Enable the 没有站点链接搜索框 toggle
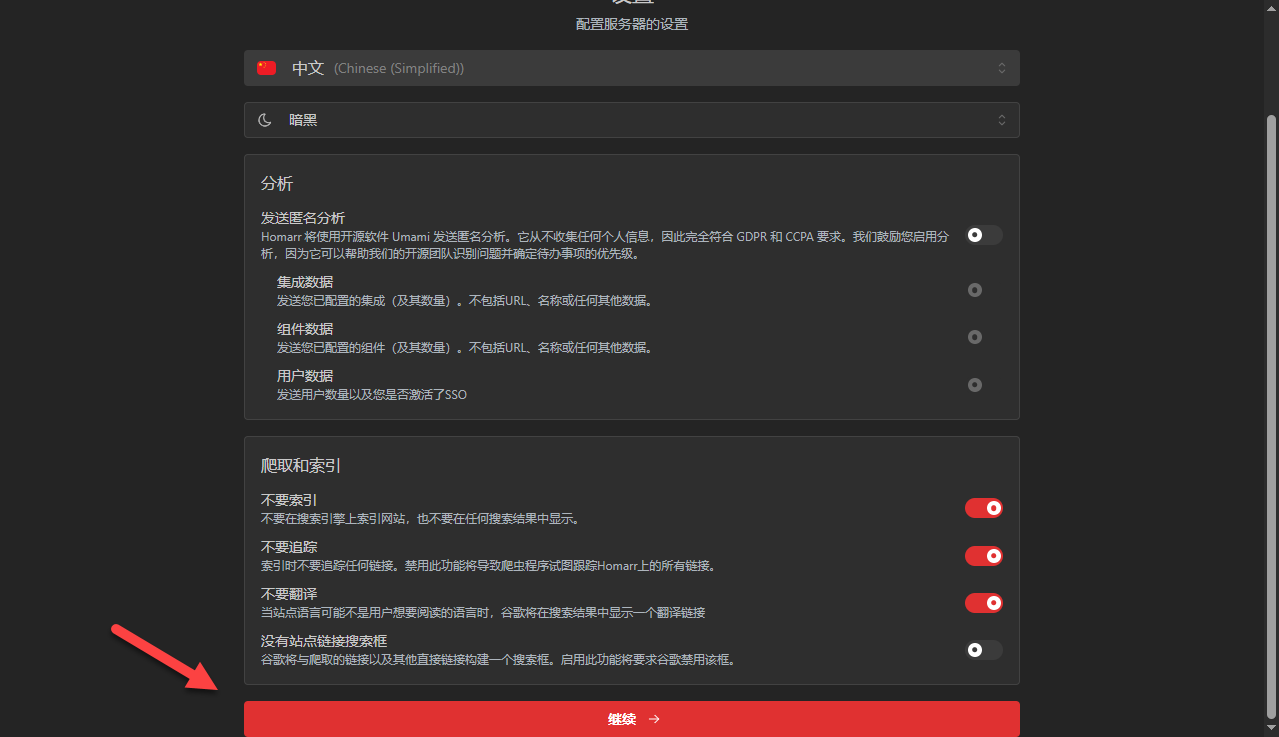 pyautogui.click(x=982, y=649)
